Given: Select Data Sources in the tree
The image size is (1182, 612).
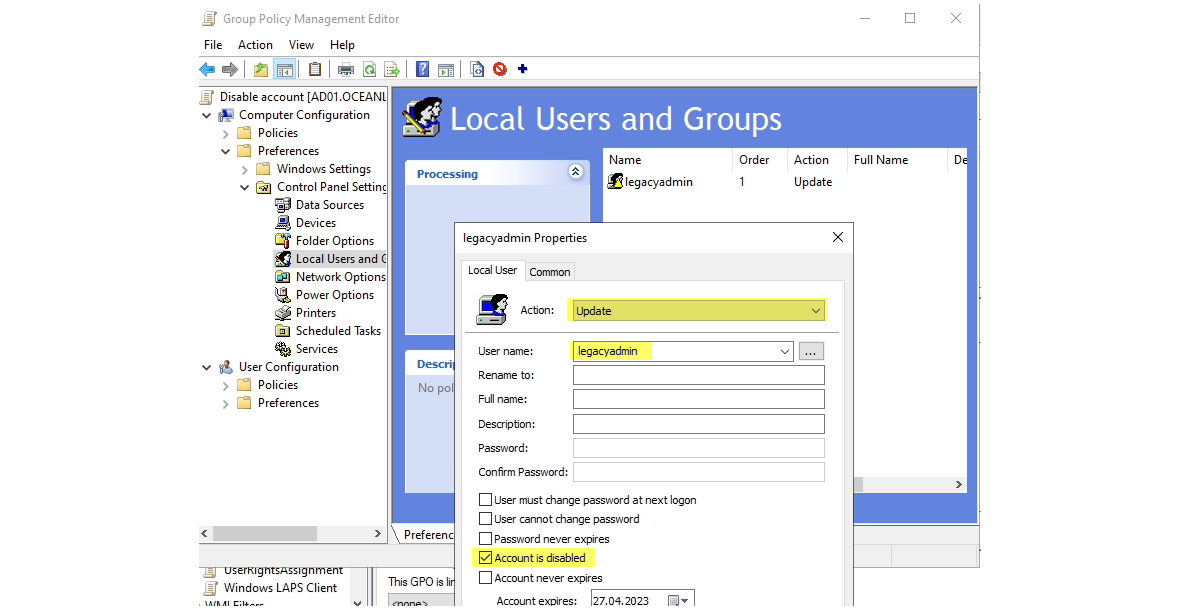Looking at the screenshot, I should pyautogui.click(x=329, y=205).
